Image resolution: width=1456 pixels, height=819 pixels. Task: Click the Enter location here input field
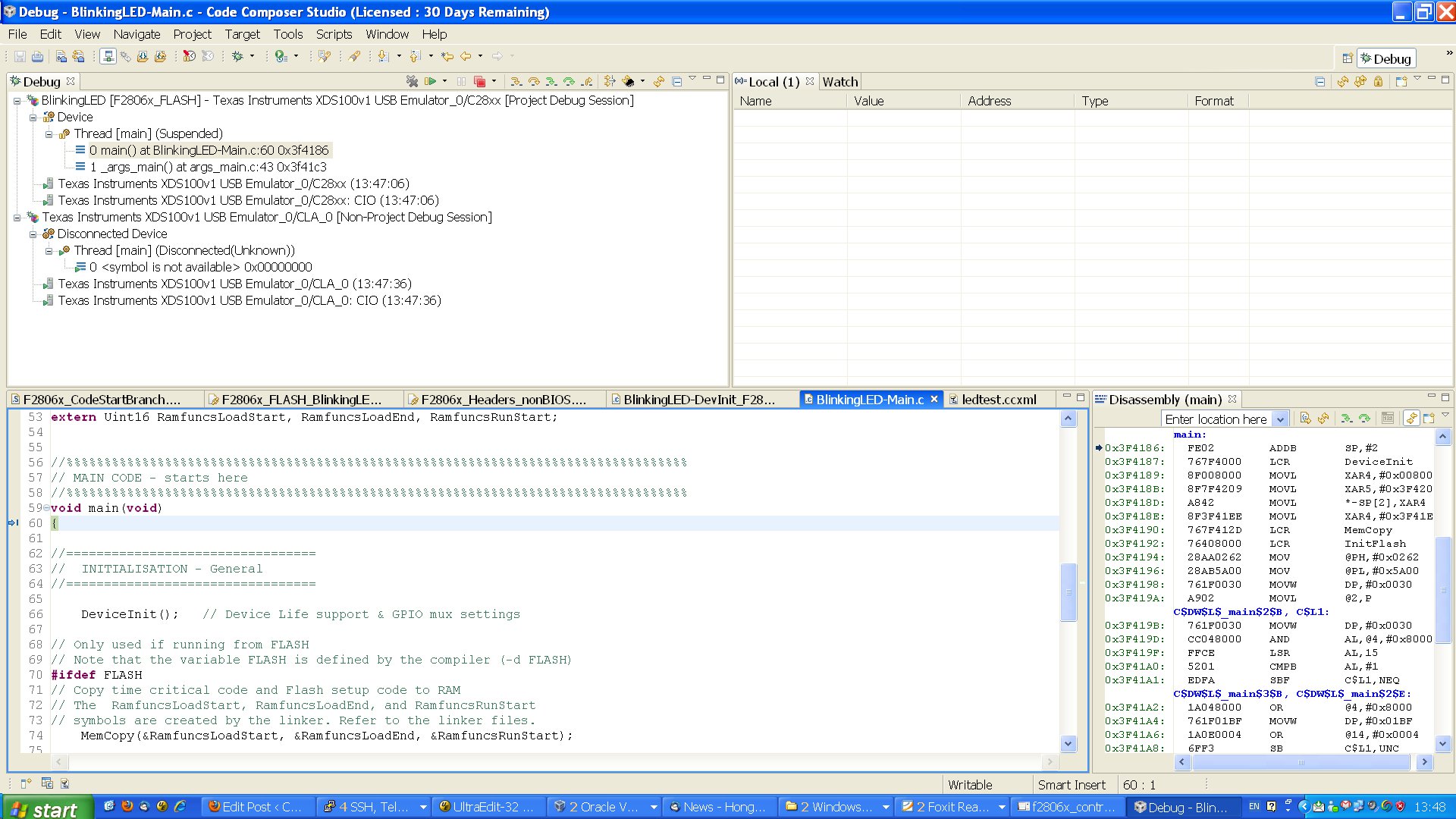[x=1217, y=419]
